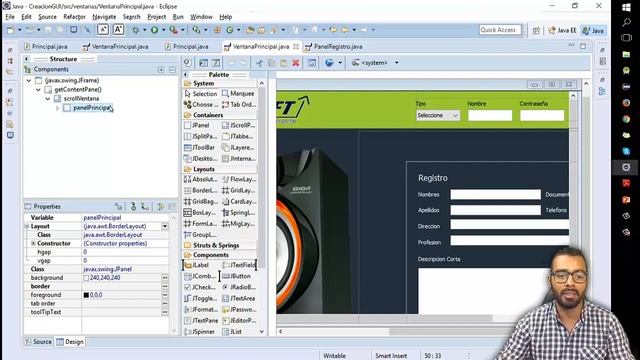This screenshot has height=360, width=640.
Task: Select the JToggleButton palette item
Action: 200,298
